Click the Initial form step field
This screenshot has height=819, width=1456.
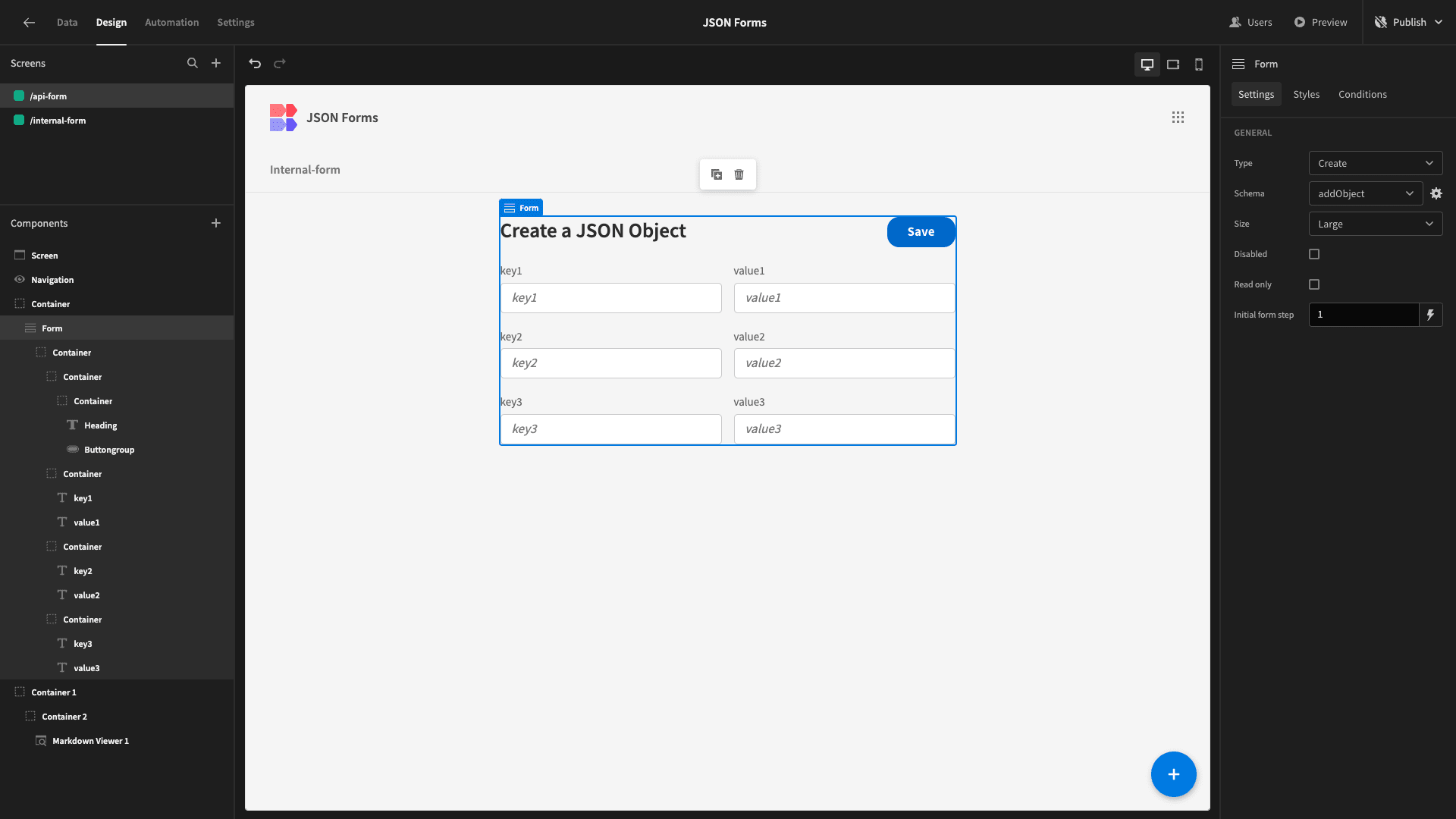pos(1363,315)
